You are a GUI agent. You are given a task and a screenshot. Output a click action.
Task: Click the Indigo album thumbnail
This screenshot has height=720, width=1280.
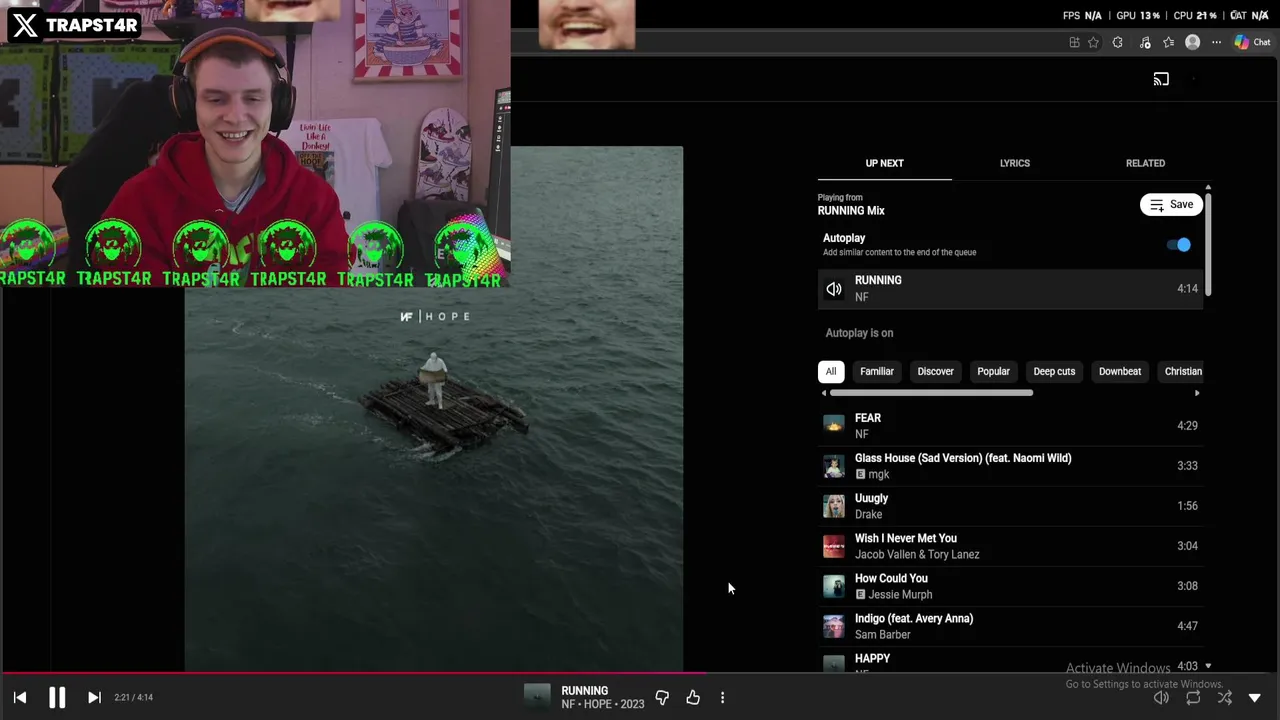(834, 626)
